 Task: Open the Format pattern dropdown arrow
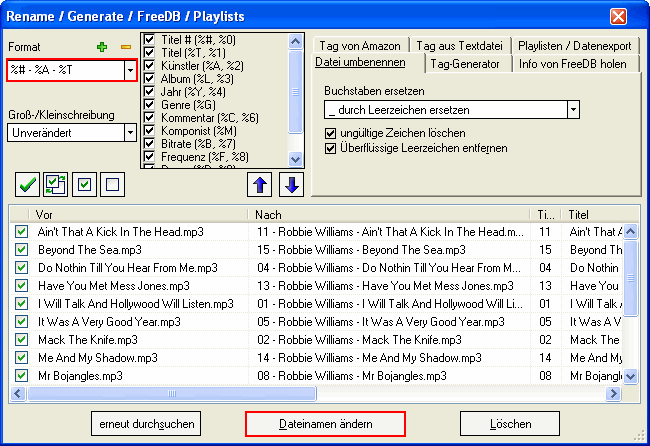coord(130,70)
